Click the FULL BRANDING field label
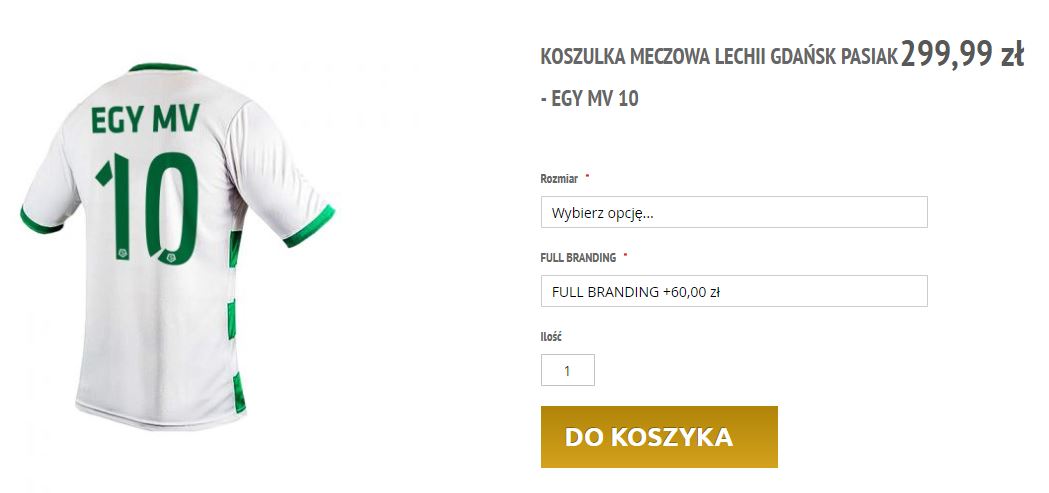The width and height of the screenshot is (1049, 493). click(577, 257)
